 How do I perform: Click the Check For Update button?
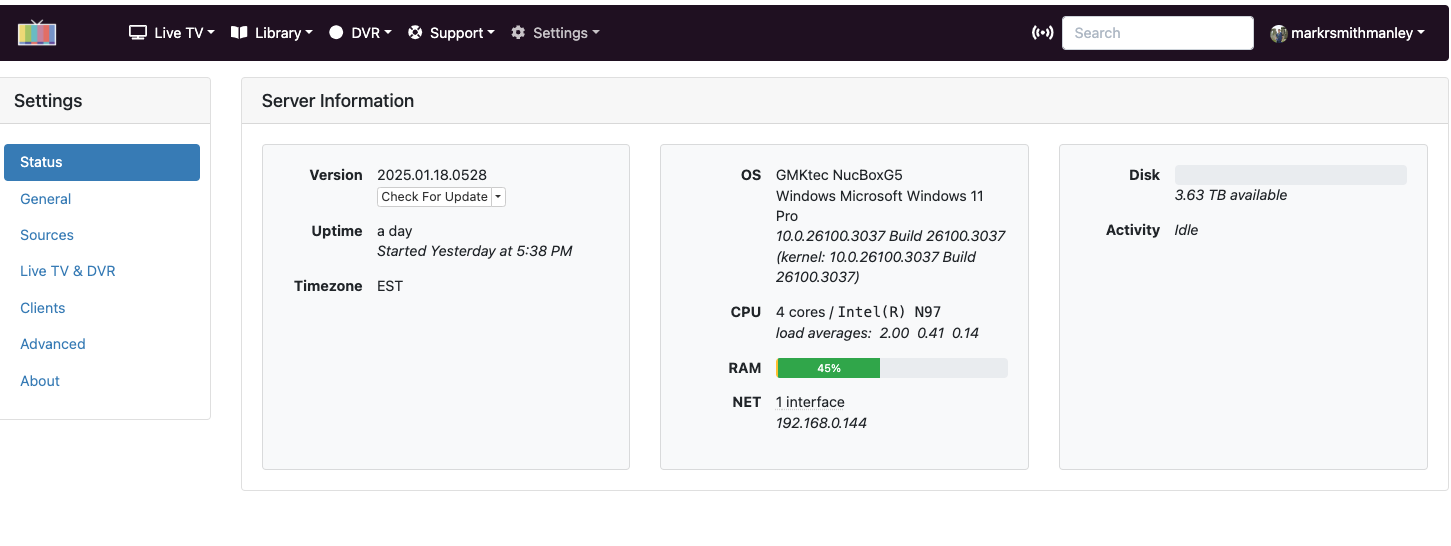pos(434,197)
